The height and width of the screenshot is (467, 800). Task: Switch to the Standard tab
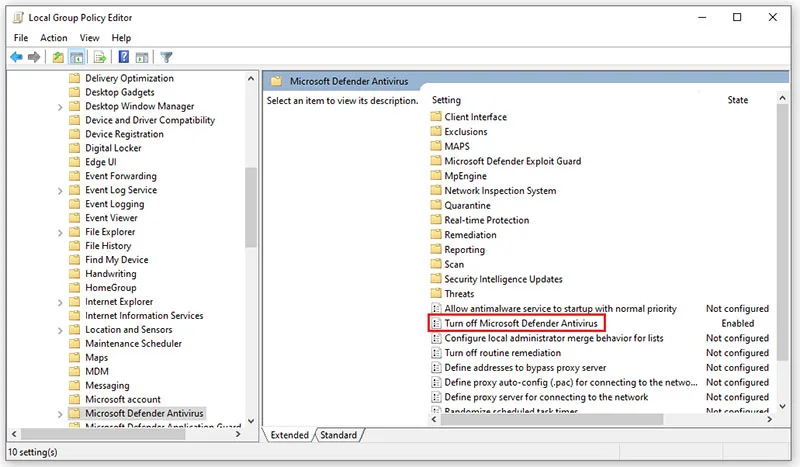pyautogui.click(x=338, y=435)
